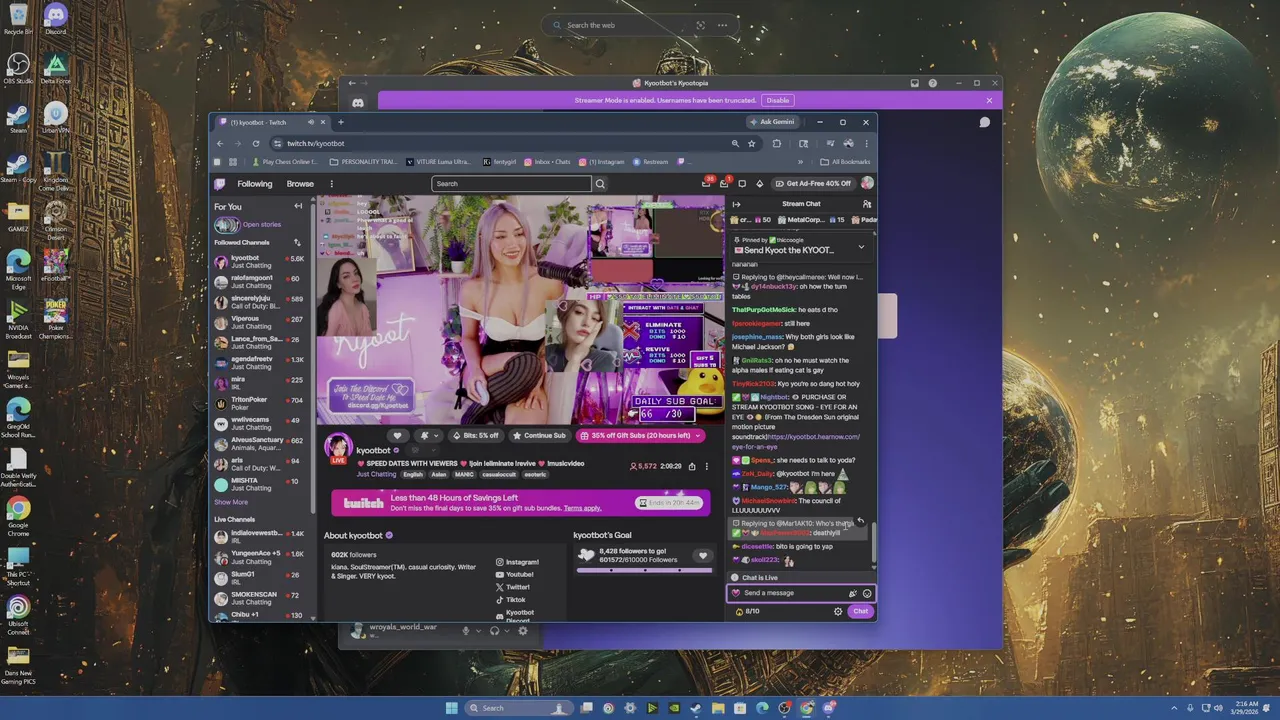This screenshot has height=720, width=1280.
Task: Click taskbar Search box
Action: click(520, 708)
